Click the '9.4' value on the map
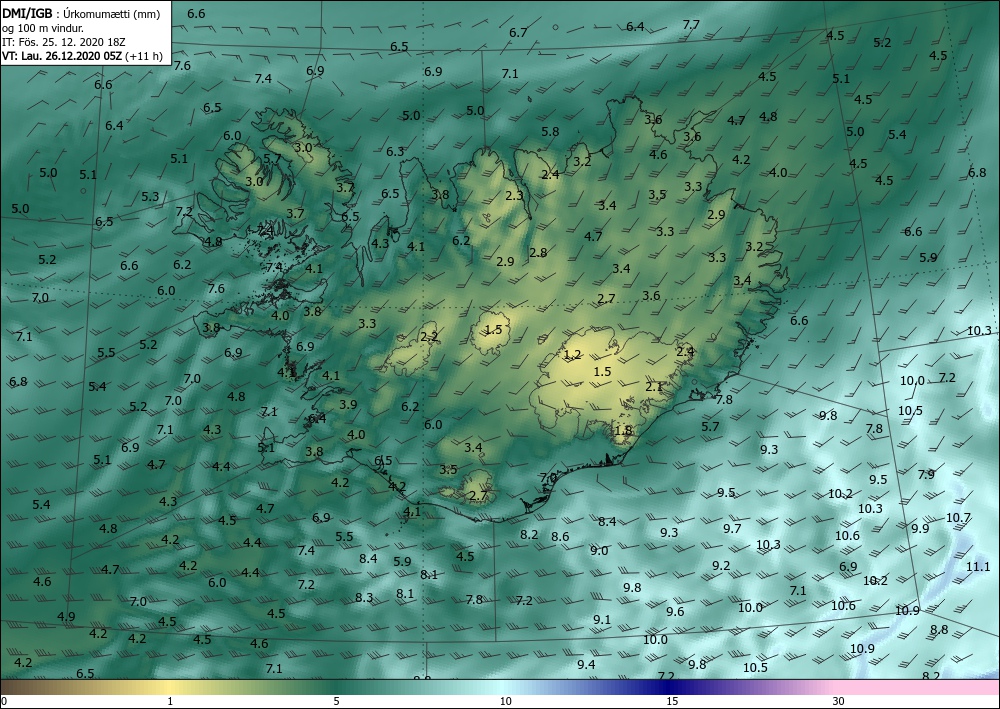The image size is (1000, 709). click(586, 665)
